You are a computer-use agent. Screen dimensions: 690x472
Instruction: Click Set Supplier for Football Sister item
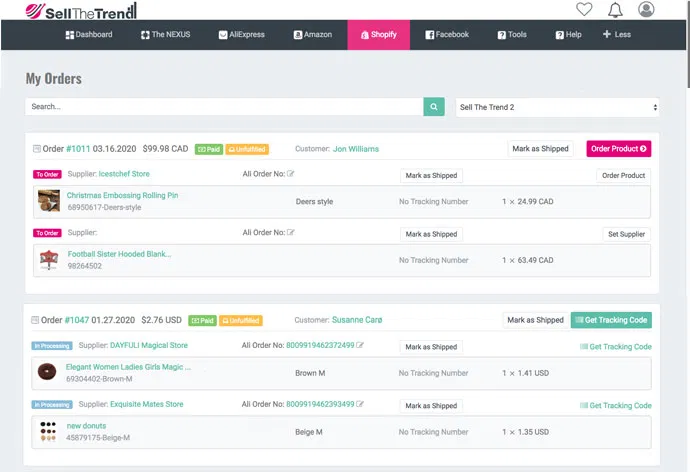point(627,234)
